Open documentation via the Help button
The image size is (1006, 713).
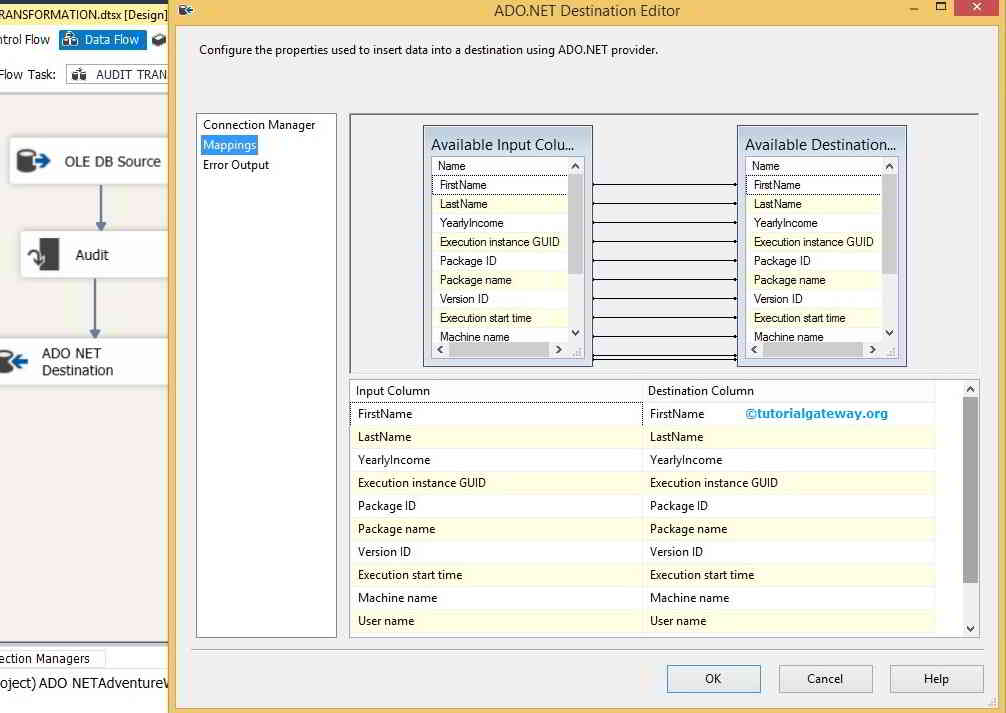(936, 678)
